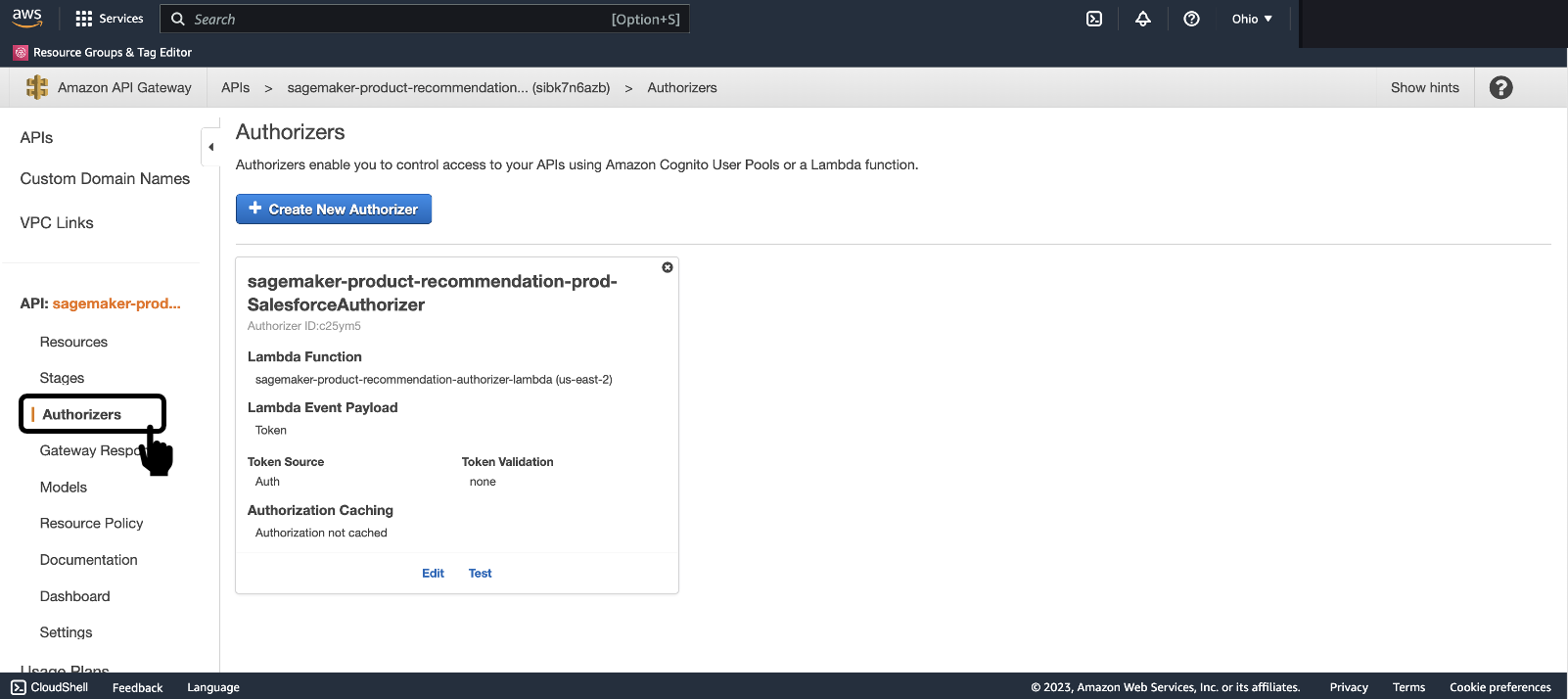
Task: Select Resource Policy in the API menu
Action: point(91,523)
